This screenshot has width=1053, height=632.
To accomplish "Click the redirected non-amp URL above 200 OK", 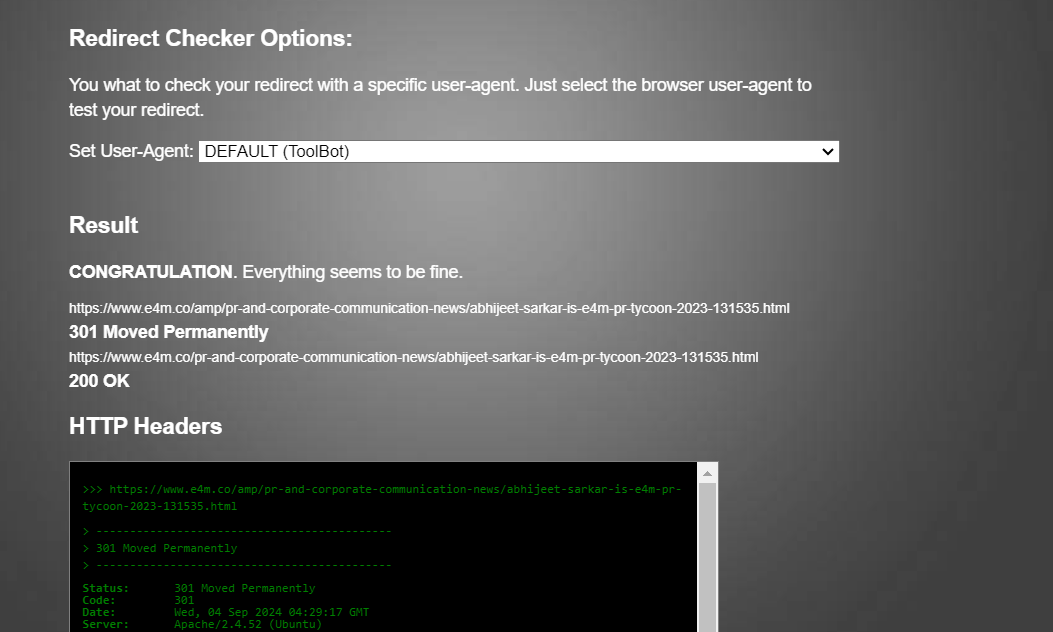I will [413, 357].
